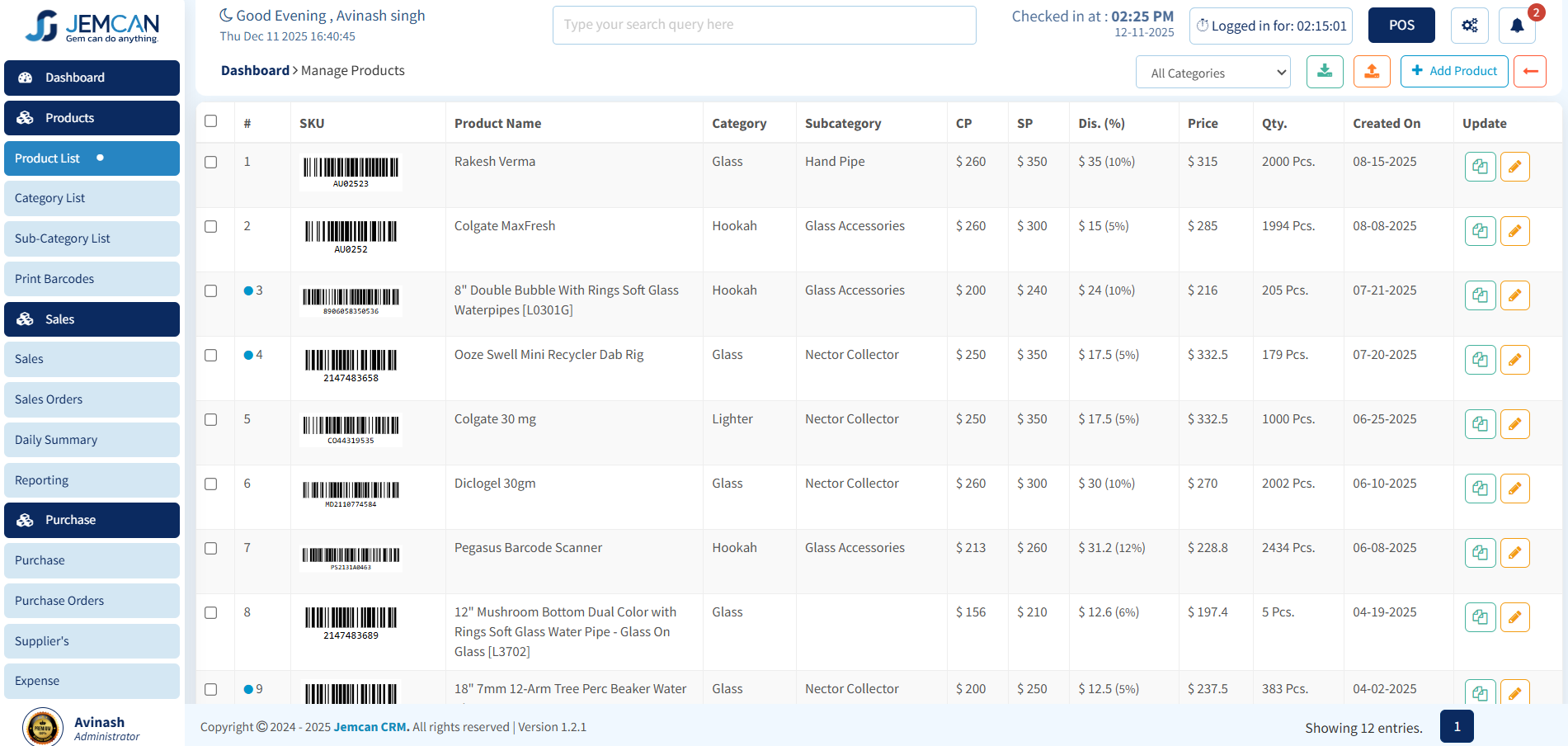Open the notifications bell icon

[x=1516, y=25]
